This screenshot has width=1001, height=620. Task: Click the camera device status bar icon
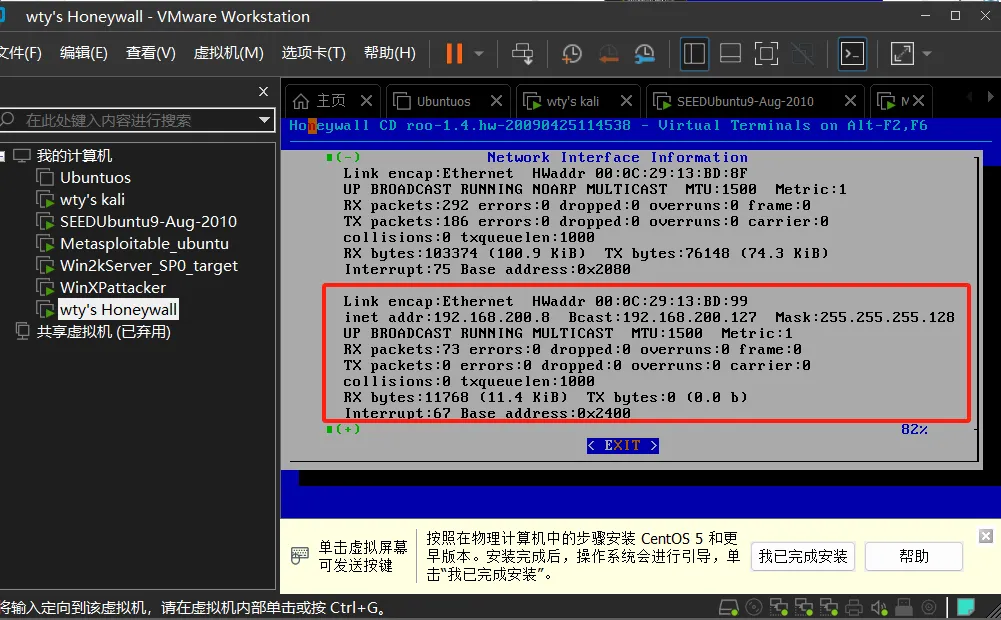coord(929,607)
